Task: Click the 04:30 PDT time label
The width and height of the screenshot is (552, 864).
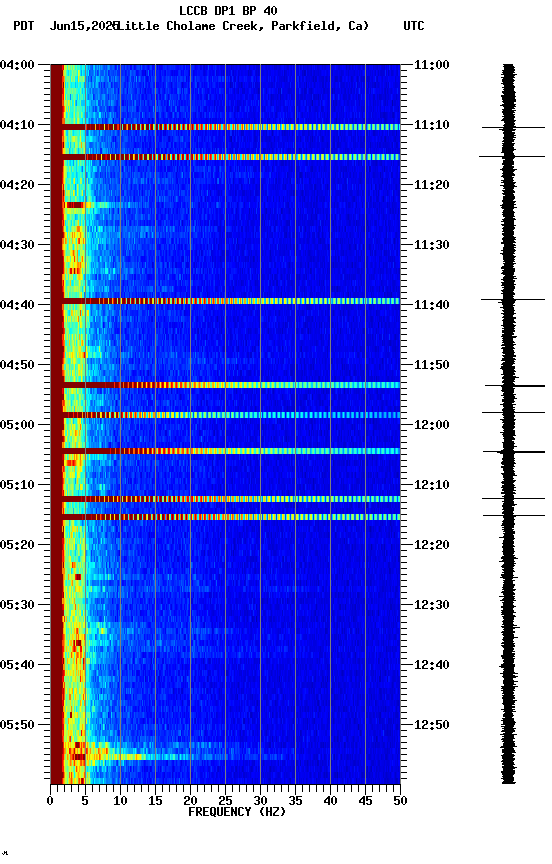Action: click(x=17, y=245)
